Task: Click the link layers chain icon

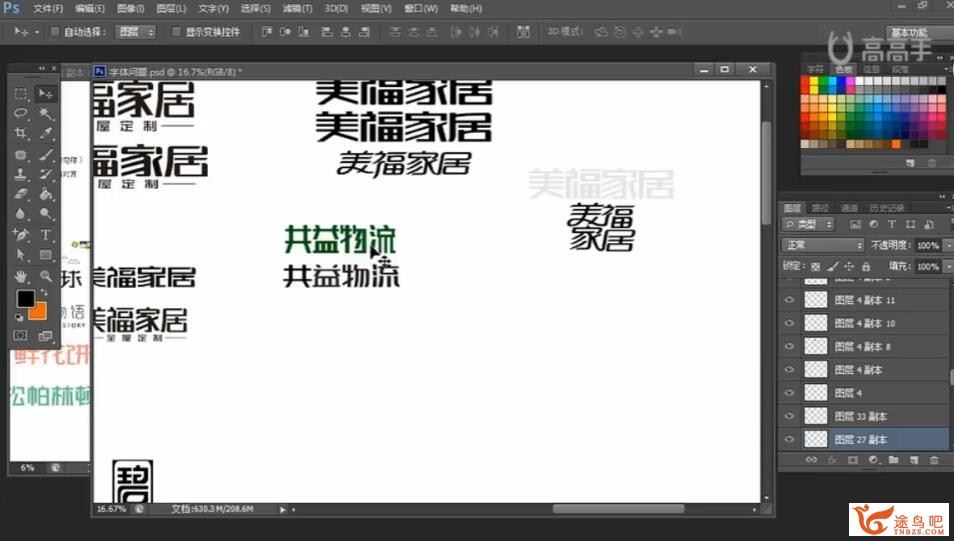Action: [811, 460]
